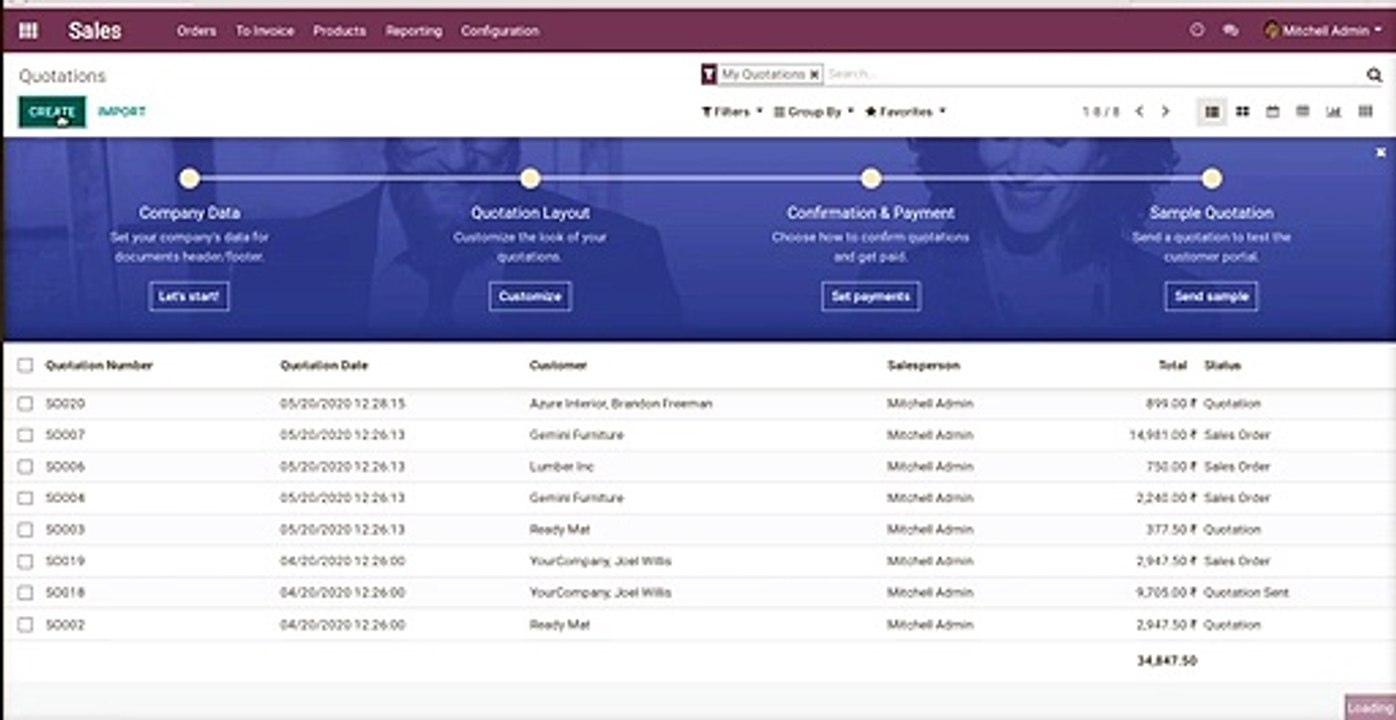
Task: Open the Reporting menu
Action: click(x=414, y=31)
